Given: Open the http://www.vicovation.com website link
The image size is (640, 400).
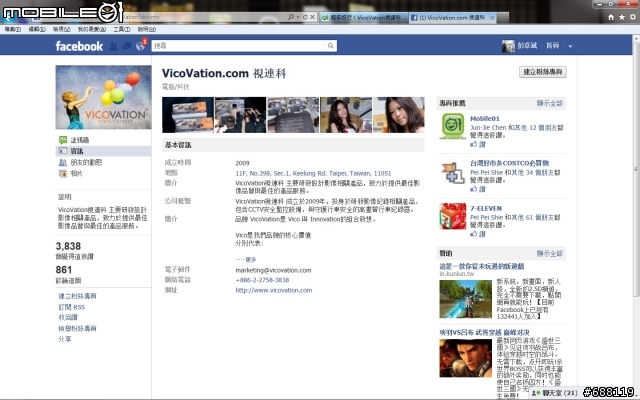Looking at the screenshot, I should 273,290.
